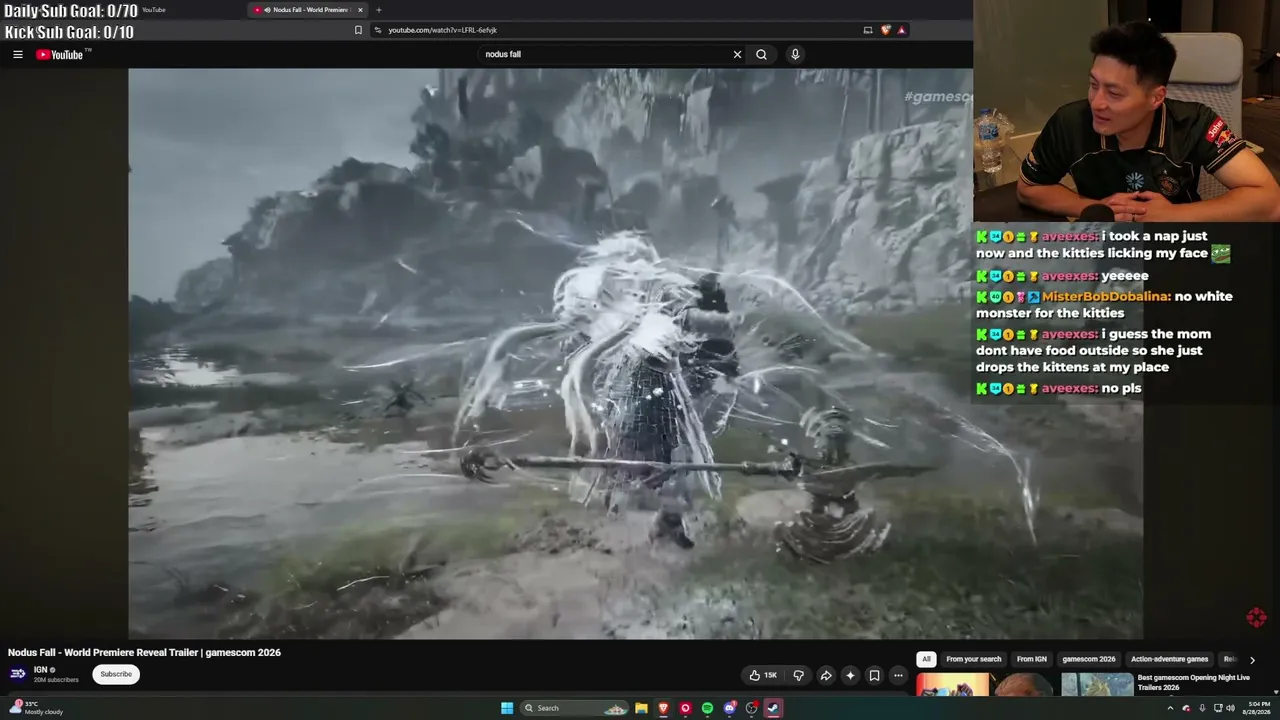Click MisterBobDobalina's username in chat
This screenshot has width=1280, height=720.
[x=1105, y=296]
